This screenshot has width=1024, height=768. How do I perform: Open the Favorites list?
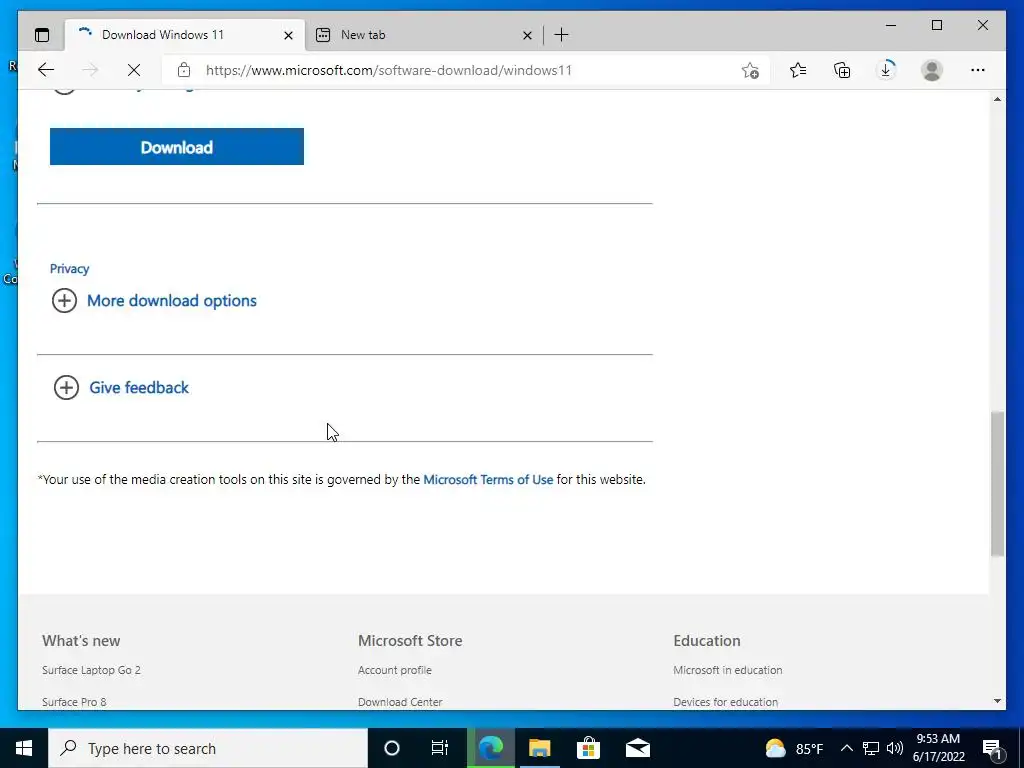tap(797, 70)
